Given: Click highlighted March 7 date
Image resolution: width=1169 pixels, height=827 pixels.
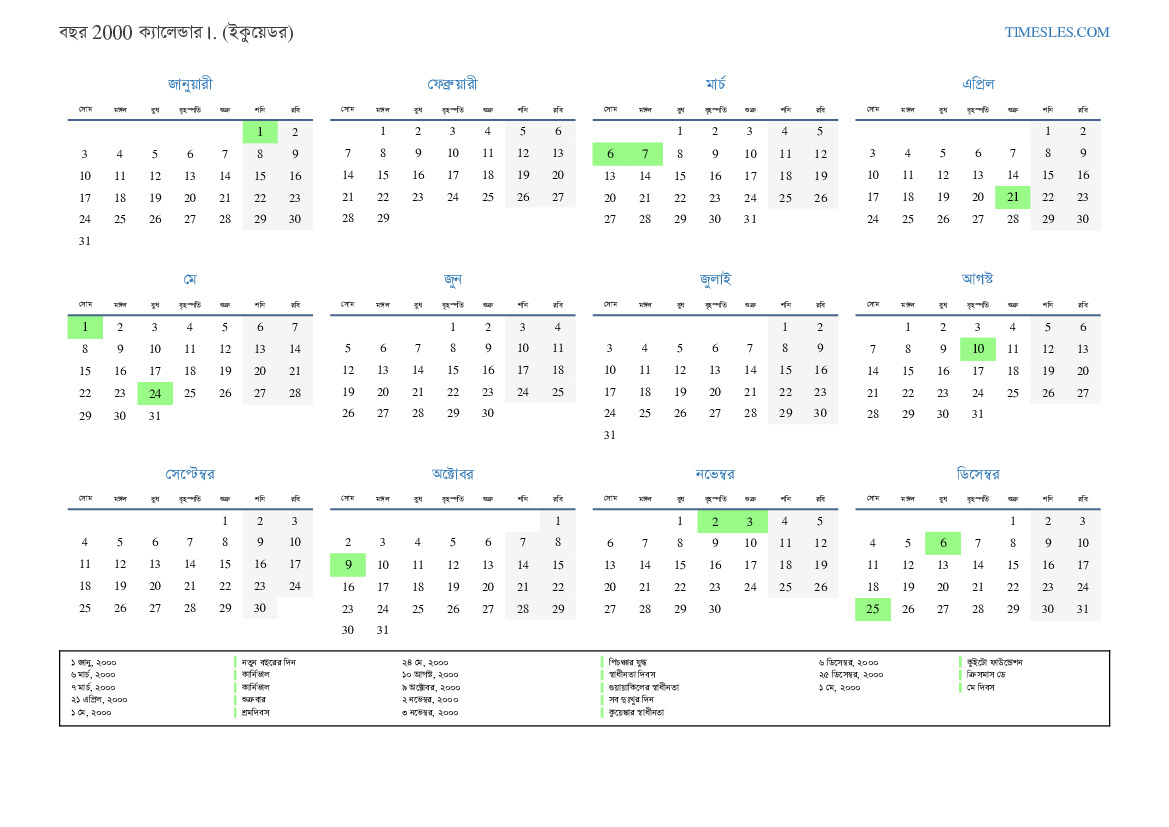Looking at the screenshot, I should click(645, 154).
